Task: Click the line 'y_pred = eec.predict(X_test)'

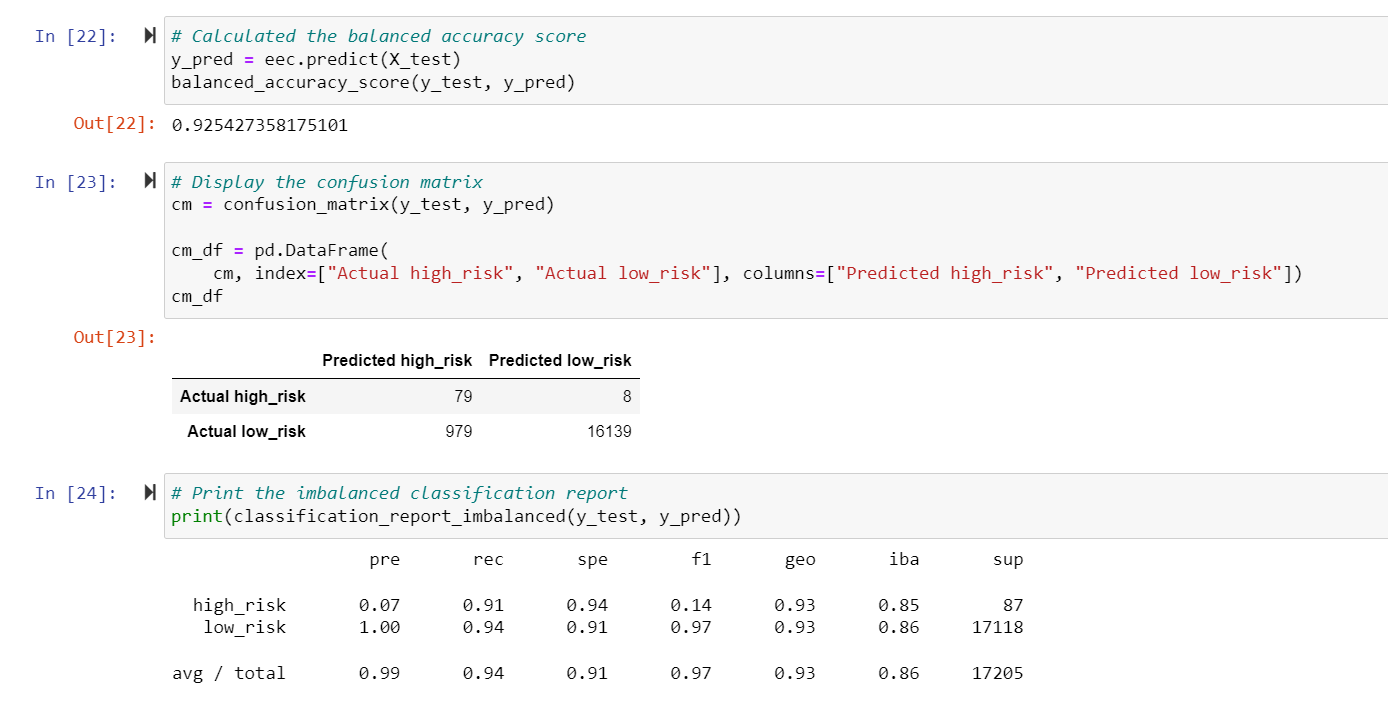Action: click(317, 60)
